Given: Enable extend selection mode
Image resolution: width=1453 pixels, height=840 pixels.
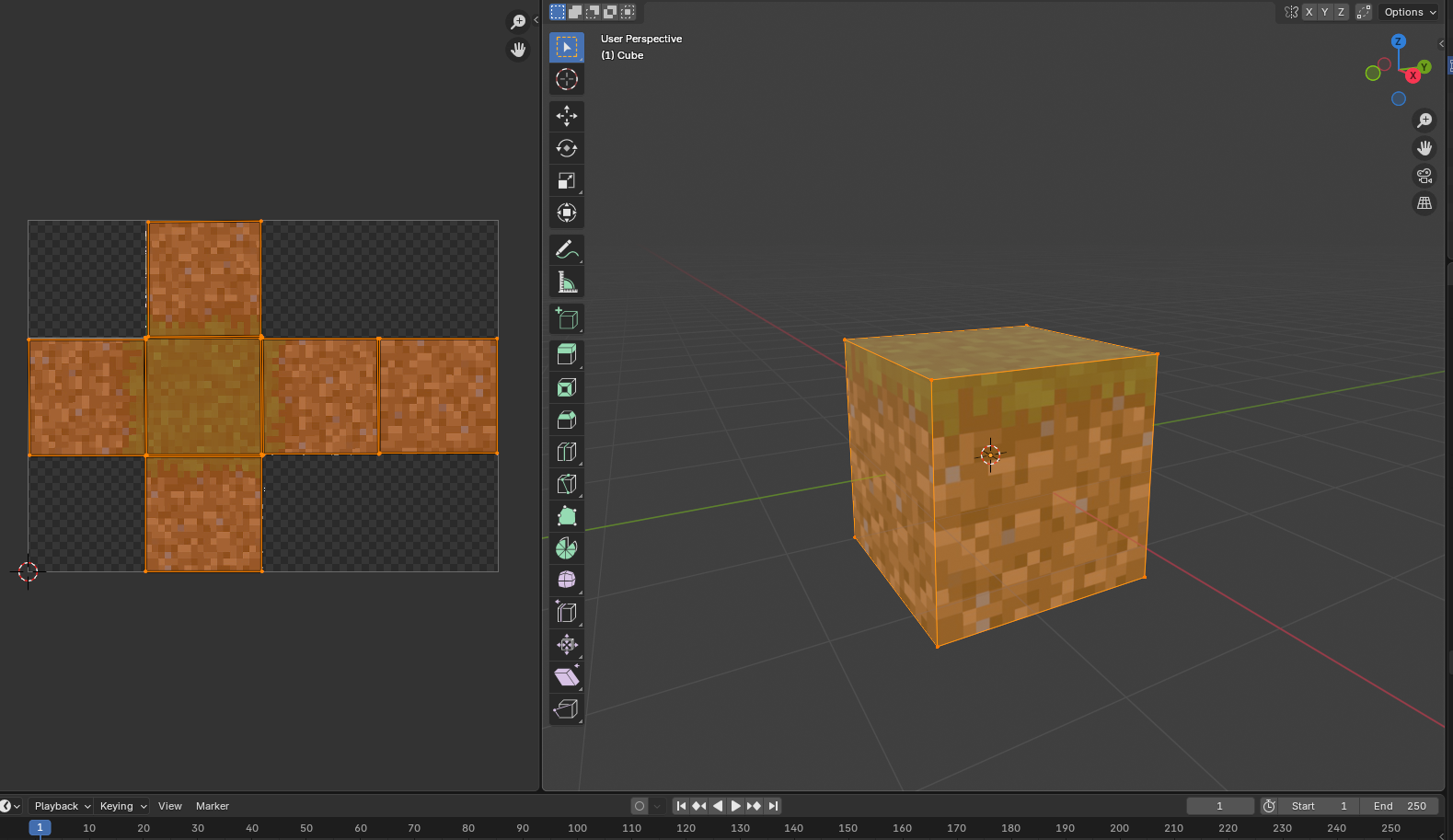Looking at the screenshot, I should (x=575, y=12).
